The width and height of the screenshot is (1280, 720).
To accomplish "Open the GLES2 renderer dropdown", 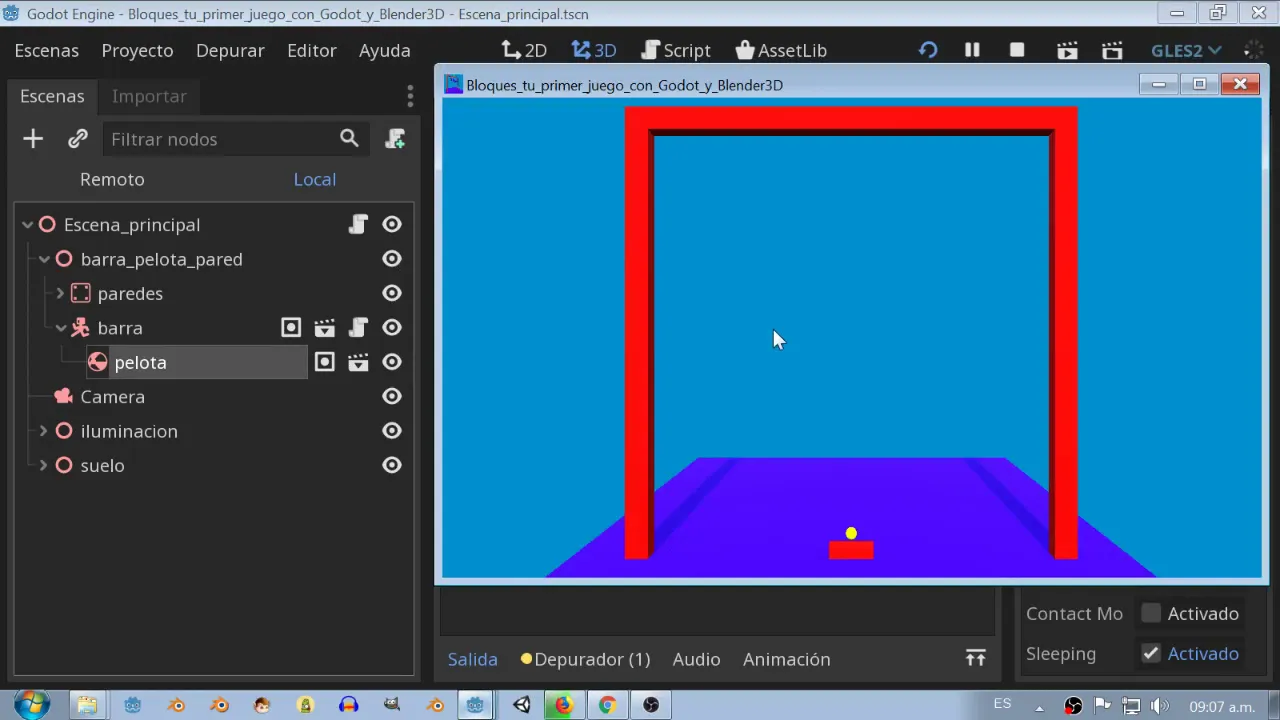I will pos(1186,50).
